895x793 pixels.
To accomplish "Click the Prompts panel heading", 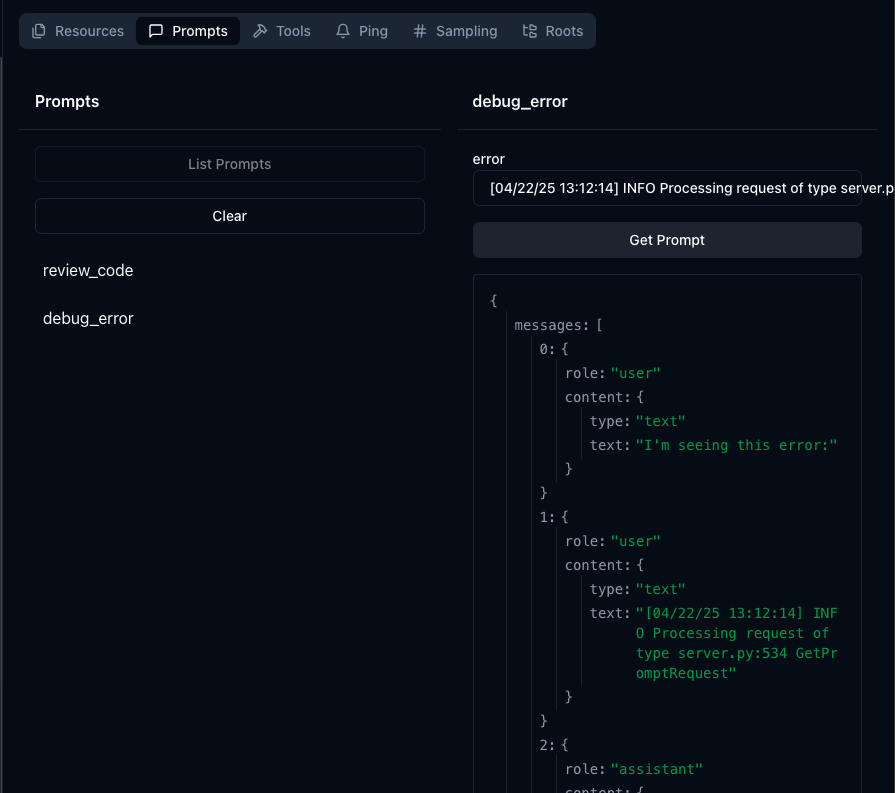I will click(x=67, y=102).
